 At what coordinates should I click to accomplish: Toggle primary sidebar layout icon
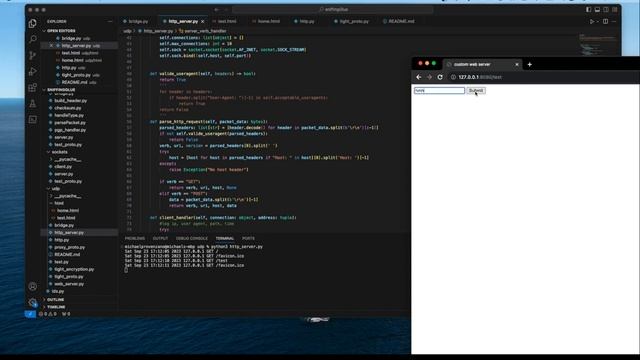tap(589, 9)
